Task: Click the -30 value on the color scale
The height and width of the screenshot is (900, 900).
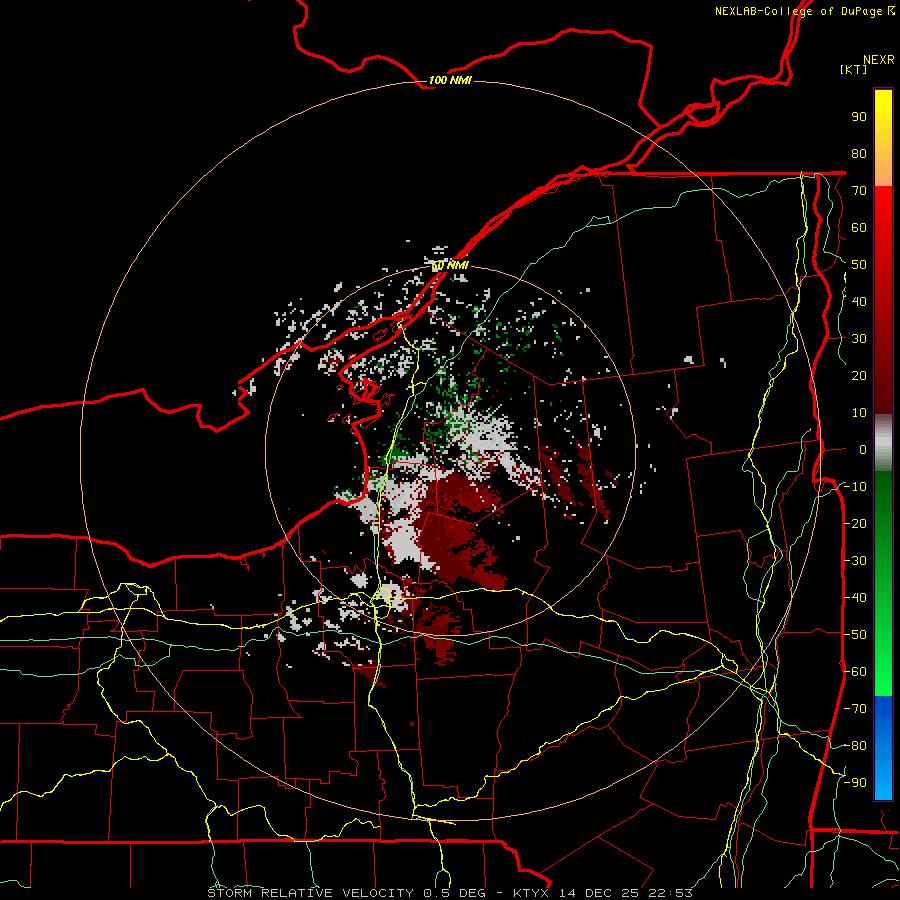Action: [855, 561]
